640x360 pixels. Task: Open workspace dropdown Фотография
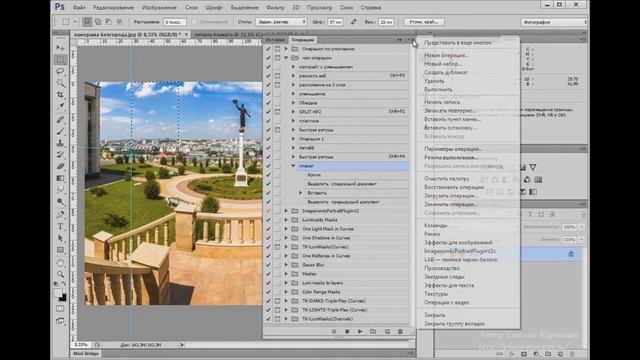pos(554,22)
